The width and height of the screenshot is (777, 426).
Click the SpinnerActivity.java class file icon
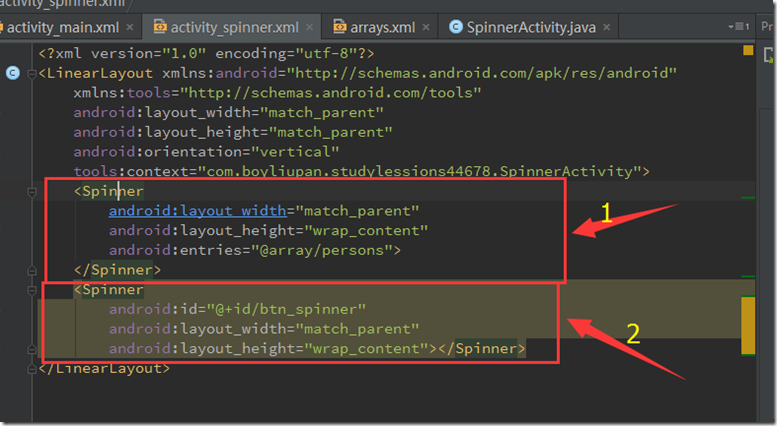pos(457,27)
